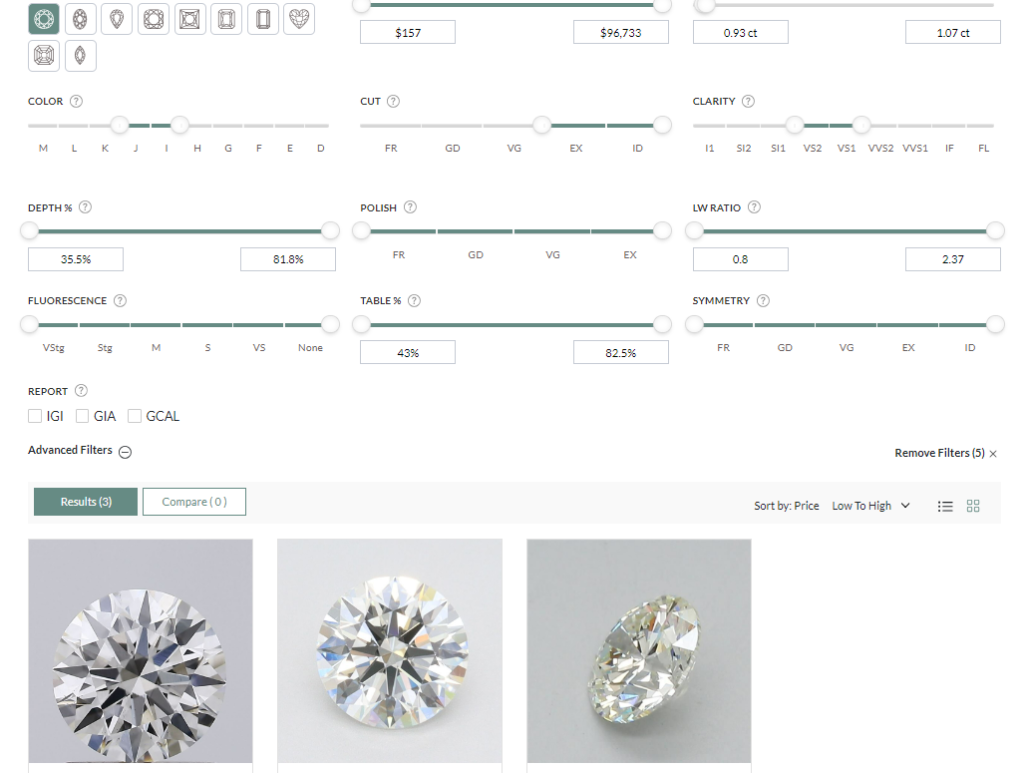Check the GIA certification filter
This screenshot has height=773, width=1024.
(83, 415)
